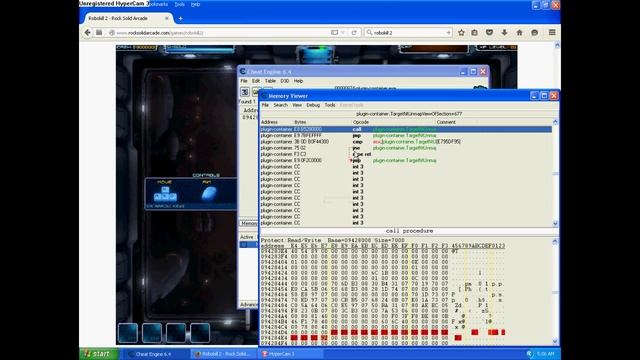
Task: Click the search box containing robokill 2
Action: (408, 32)
